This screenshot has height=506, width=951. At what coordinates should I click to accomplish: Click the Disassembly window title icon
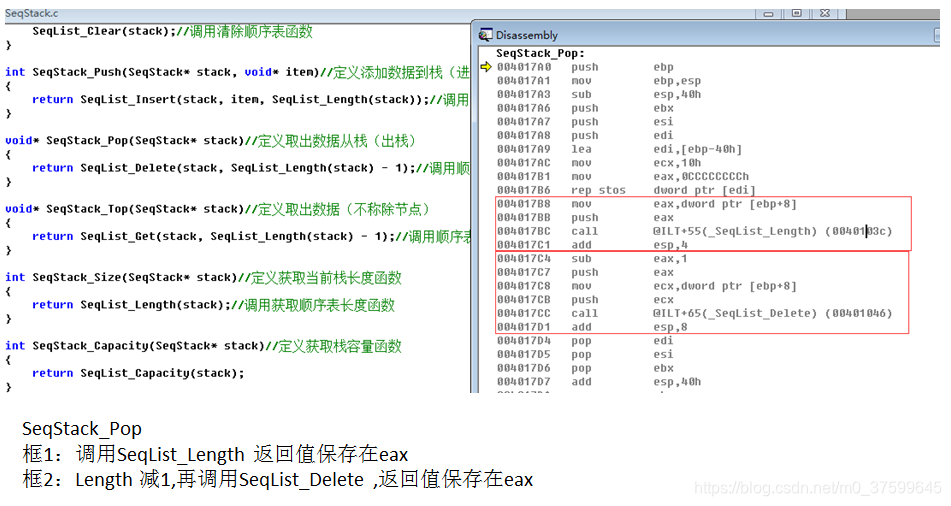coord(485,35)
